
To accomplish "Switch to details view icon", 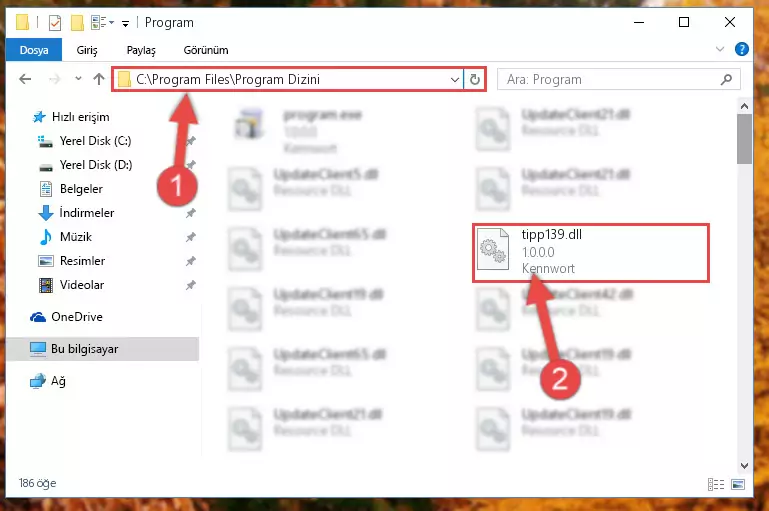I will [x=716, y=485].
